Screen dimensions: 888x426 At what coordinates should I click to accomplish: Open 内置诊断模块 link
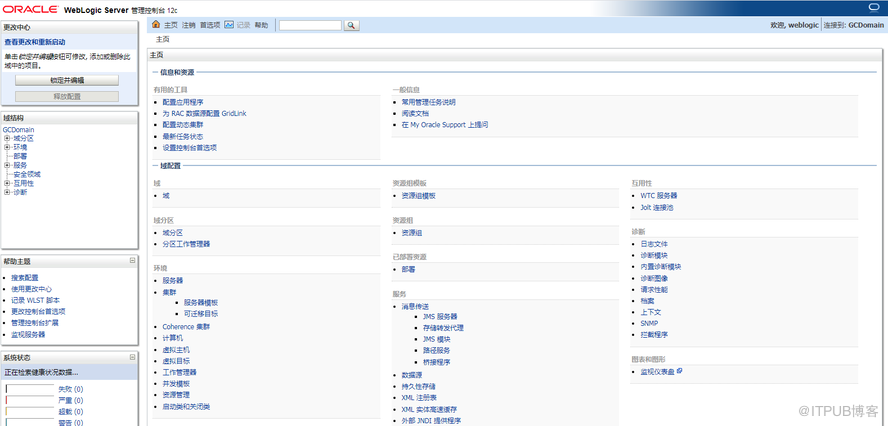pyautogui.click(x=661, y=267)
